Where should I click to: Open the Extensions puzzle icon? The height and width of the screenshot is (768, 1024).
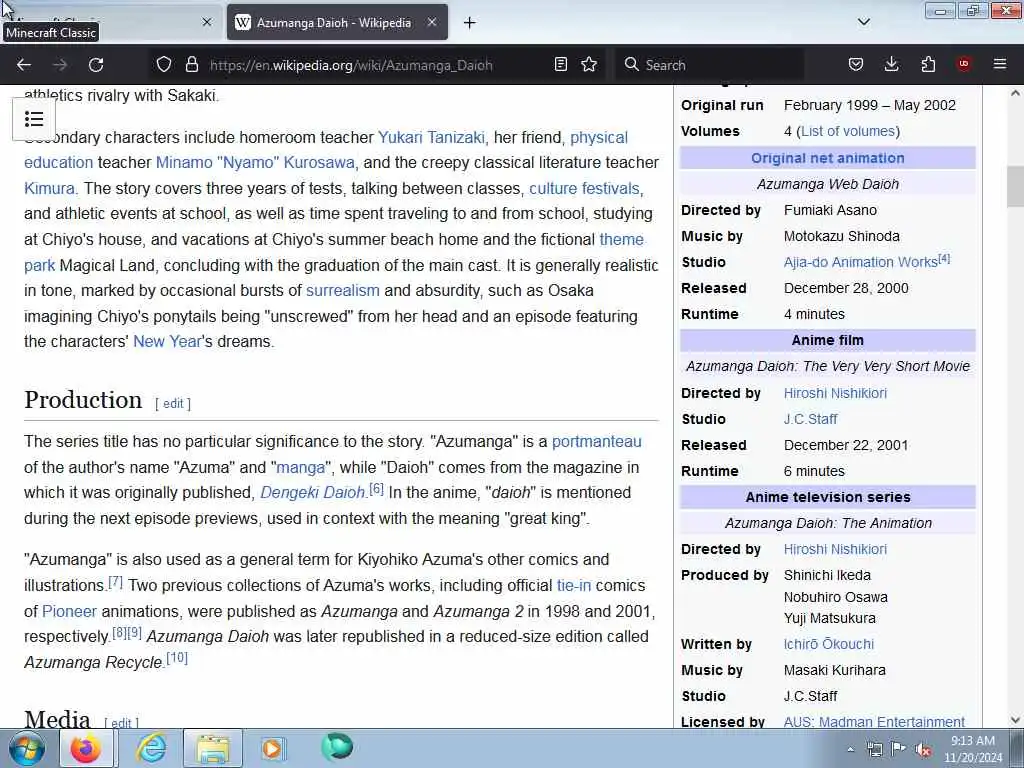928,64
